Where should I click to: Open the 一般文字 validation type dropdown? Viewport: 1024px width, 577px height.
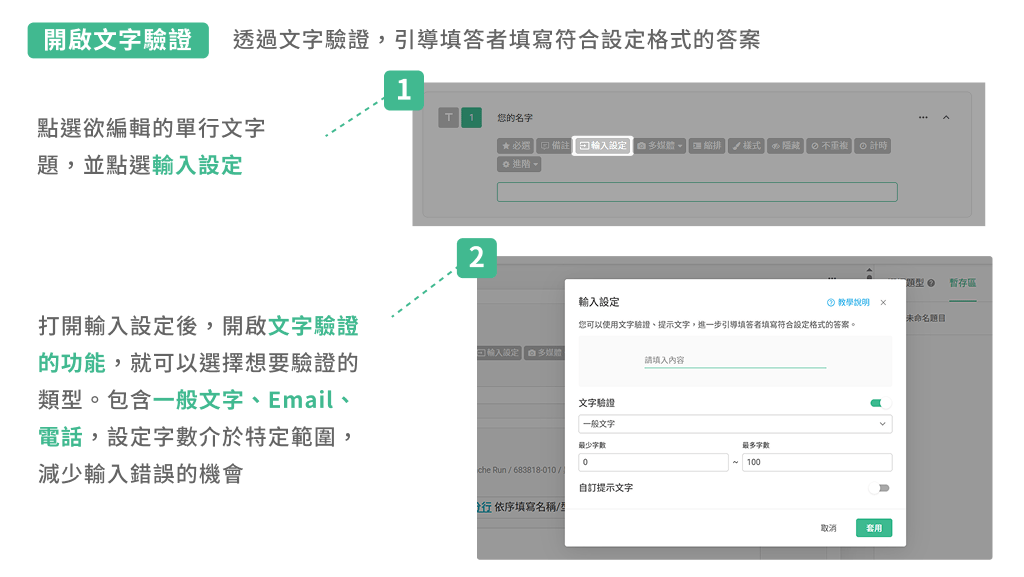[735, 424]
